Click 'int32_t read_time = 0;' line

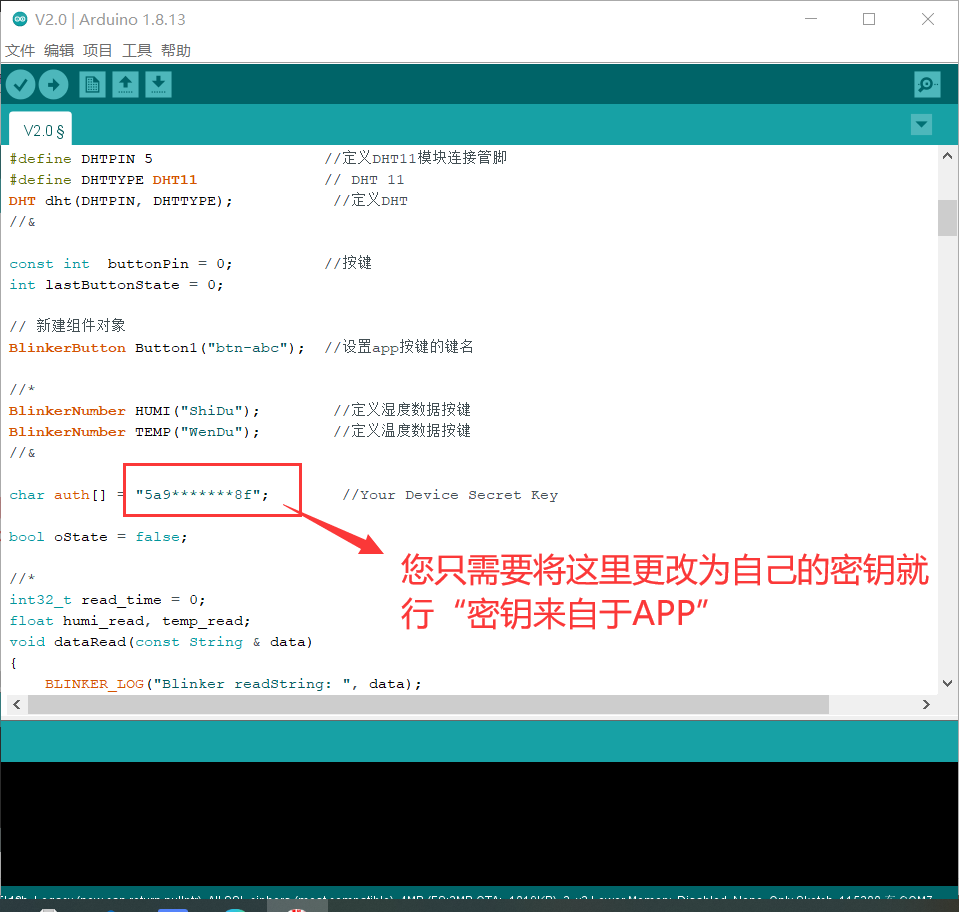click(107, 600)
